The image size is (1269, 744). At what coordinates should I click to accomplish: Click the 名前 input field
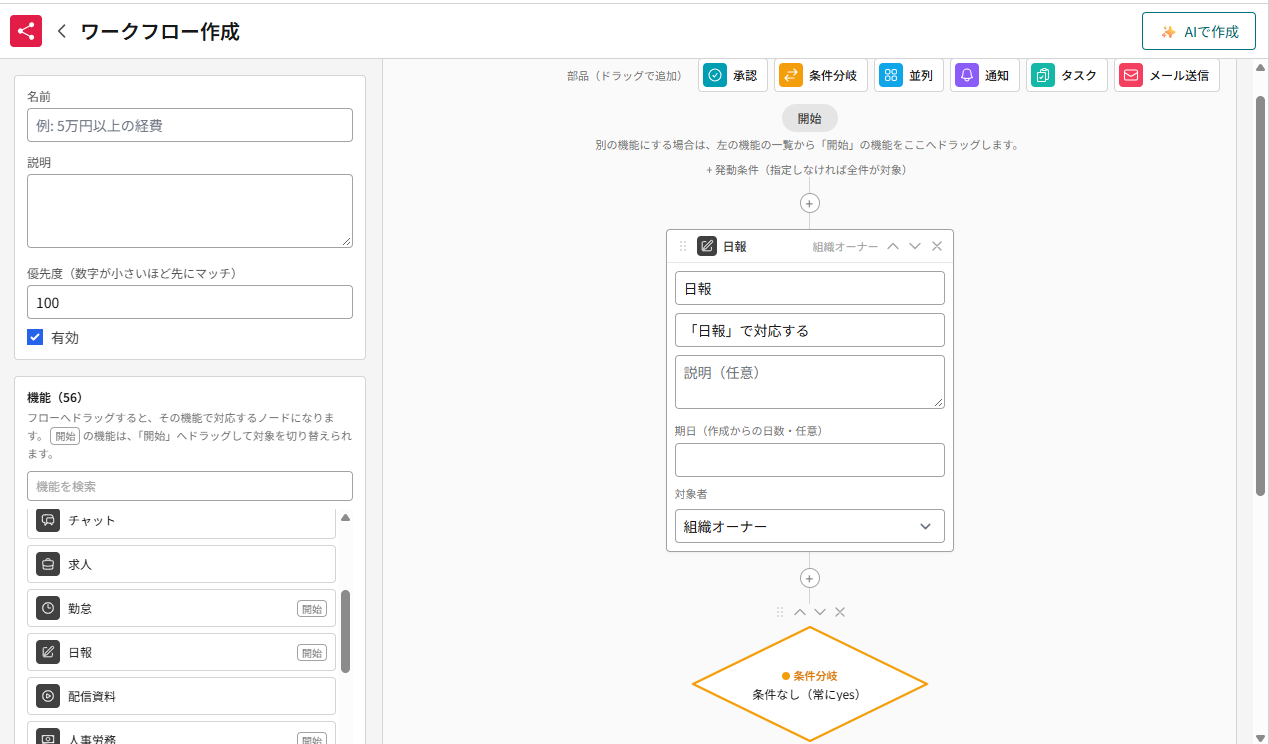(x=190, y=125)
